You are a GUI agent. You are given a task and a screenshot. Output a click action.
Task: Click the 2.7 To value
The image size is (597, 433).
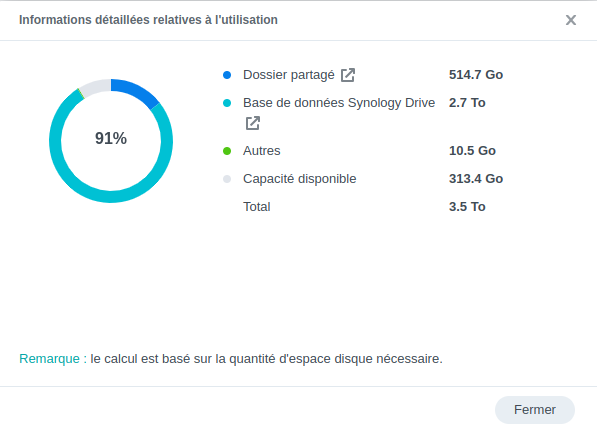pyautogui.click(x=467, y=103)
